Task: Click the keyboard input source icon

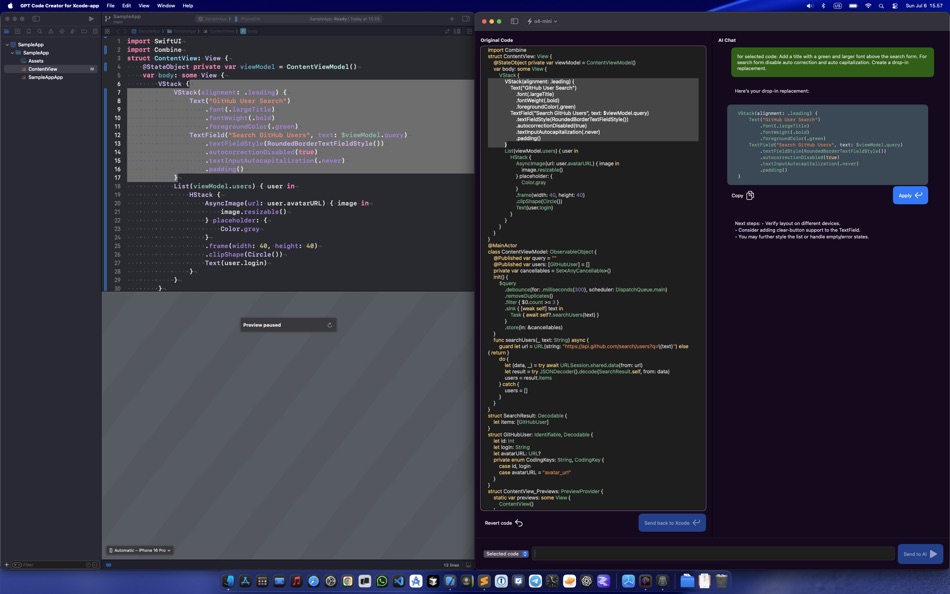Action: point(837,5)
